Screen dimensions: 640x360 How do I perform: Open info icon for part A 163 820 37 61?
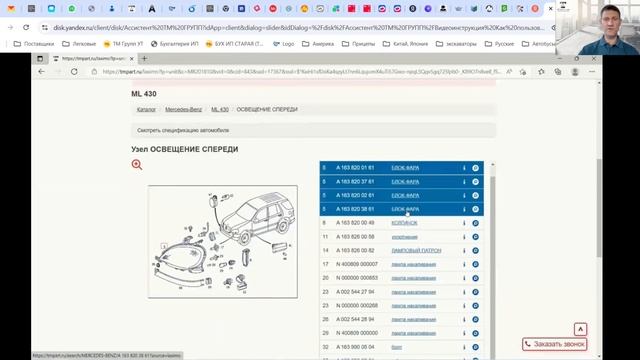464,182
